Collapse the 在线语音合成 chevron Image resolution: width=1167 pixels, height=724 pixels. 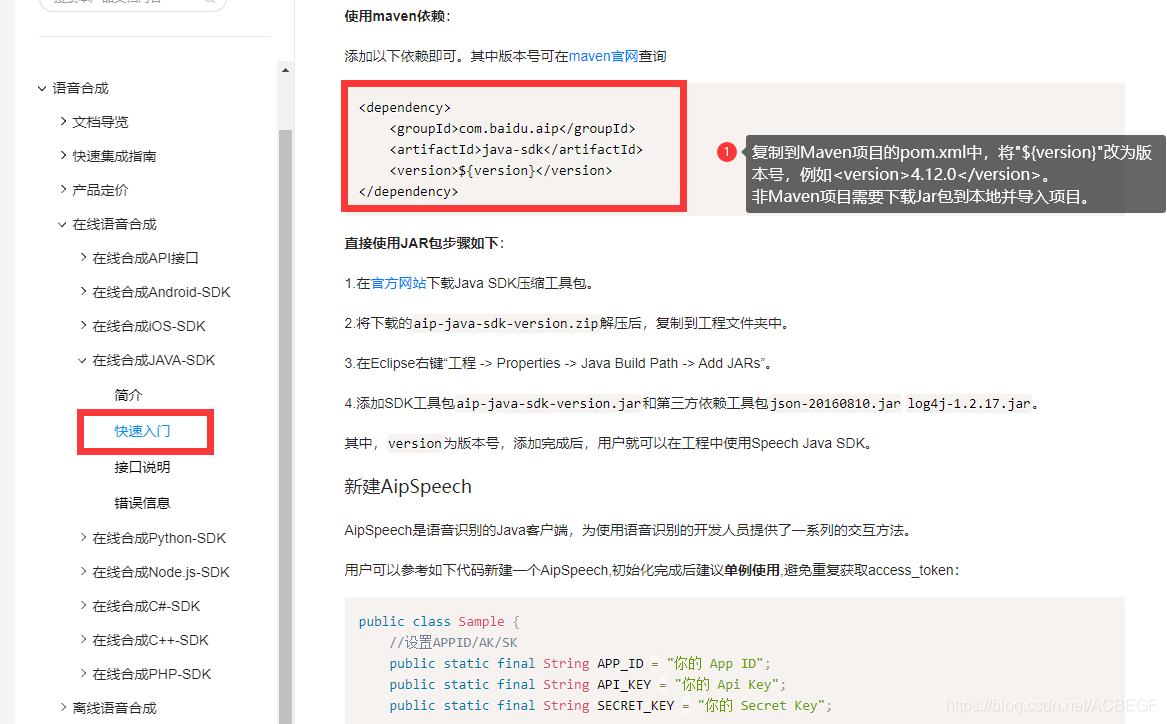tap(63, 224)
